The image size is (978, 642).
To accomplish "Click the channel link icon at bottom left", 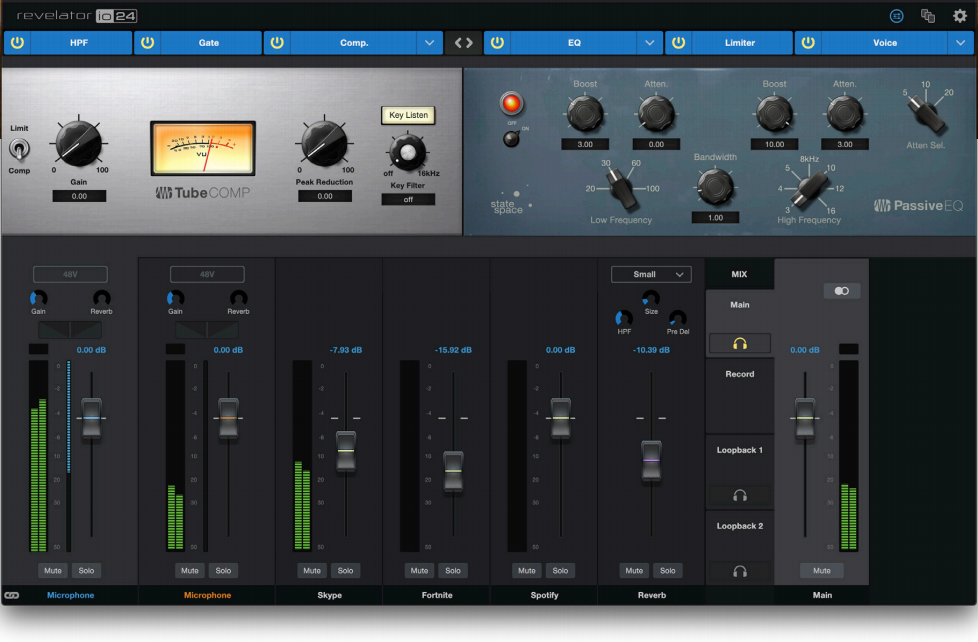I will 12,595.
